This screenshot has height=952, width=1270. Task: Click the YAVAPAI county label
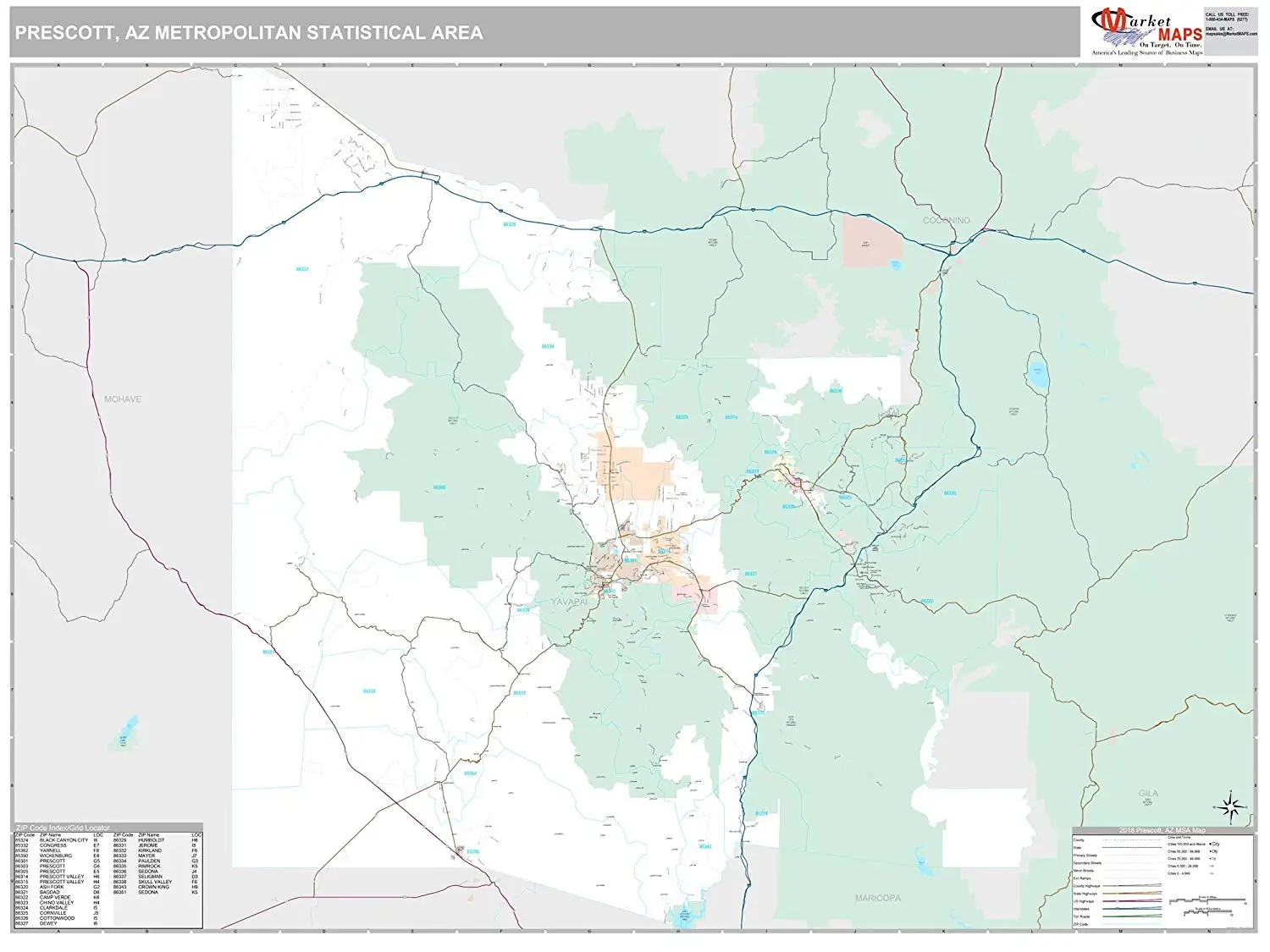click(569, 603)
